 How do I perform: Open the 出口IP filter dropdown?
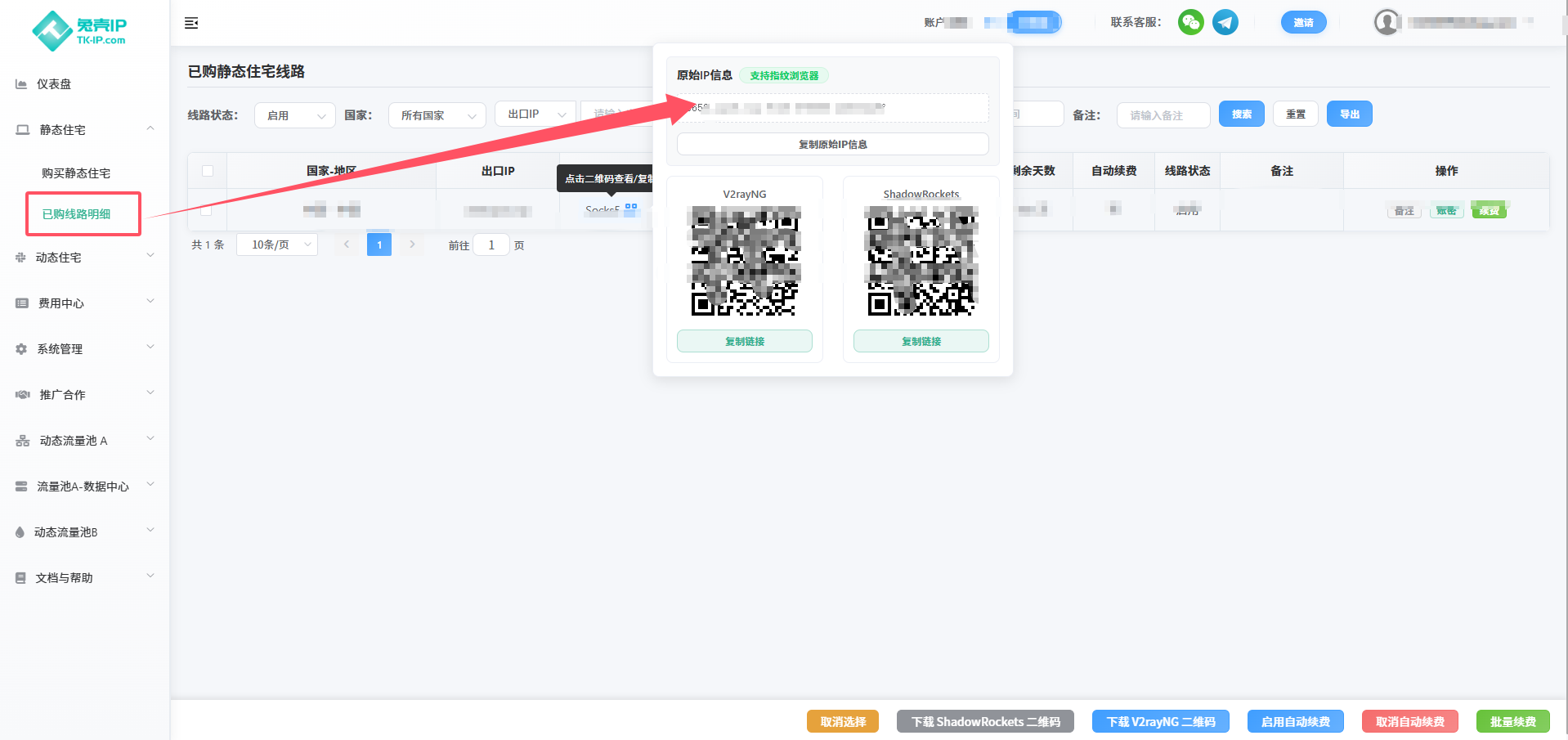pos(535,114)
